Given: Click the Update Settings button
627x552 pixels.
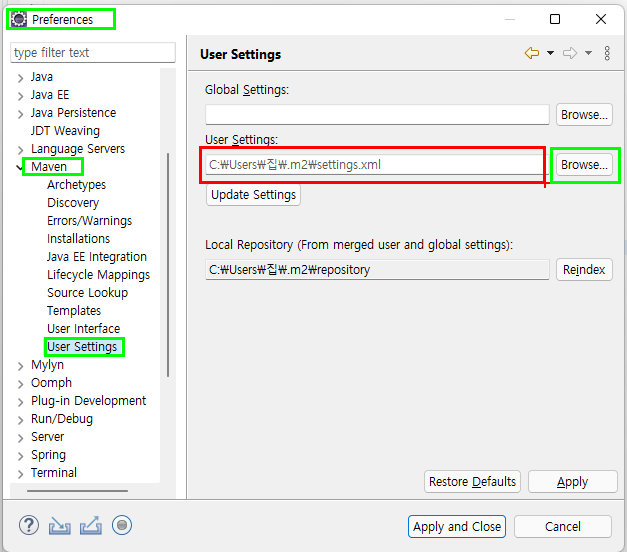Looking at the screenshot, I should tap(253, 195).
